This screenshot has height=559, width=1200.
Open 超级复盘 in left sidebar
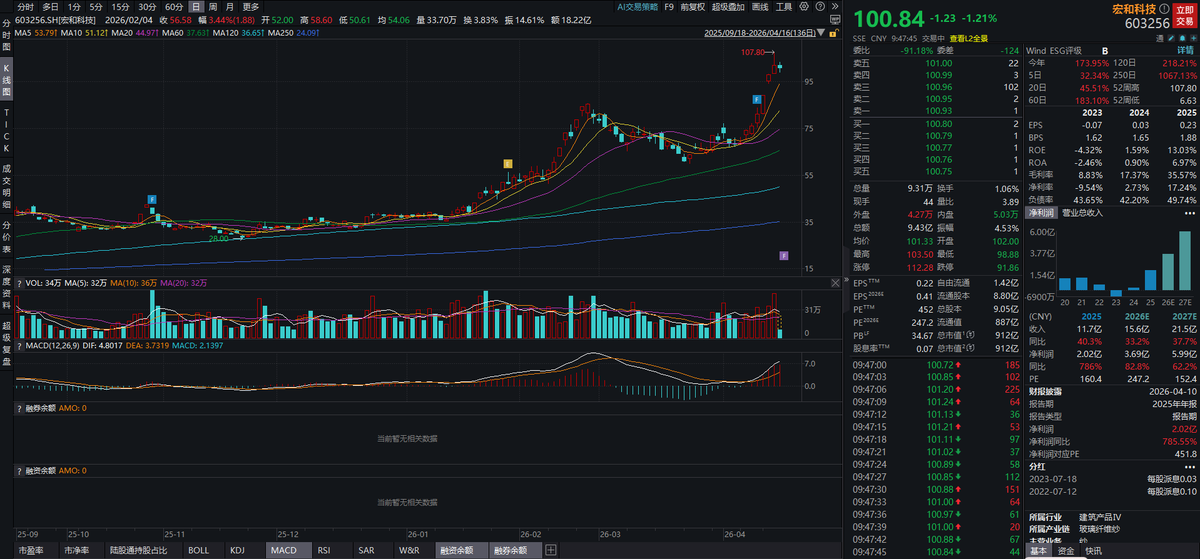(x=6, y=342)
